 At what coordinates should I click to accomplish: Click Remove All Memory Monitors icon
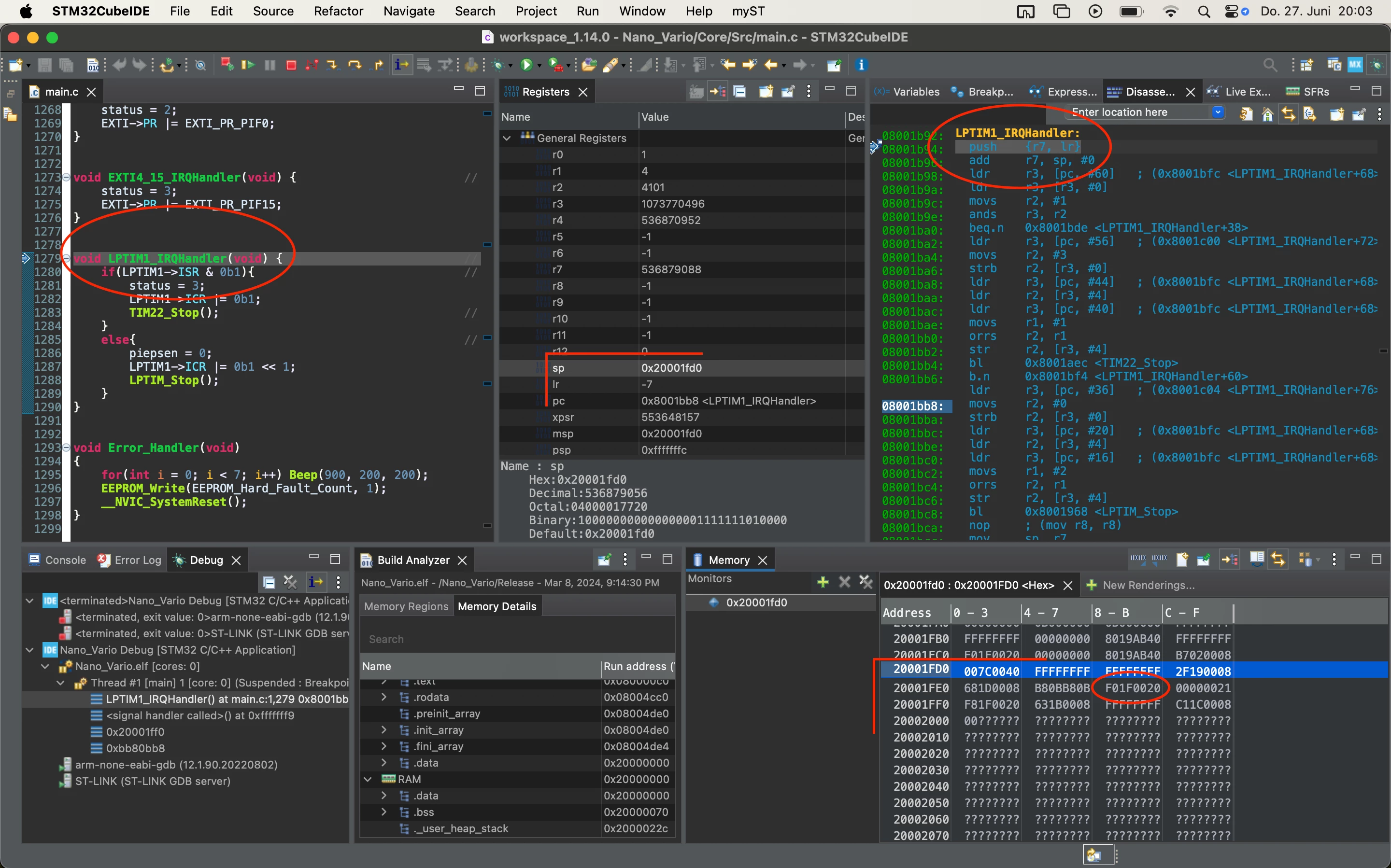pyautogui.click(x=866, y=582)
